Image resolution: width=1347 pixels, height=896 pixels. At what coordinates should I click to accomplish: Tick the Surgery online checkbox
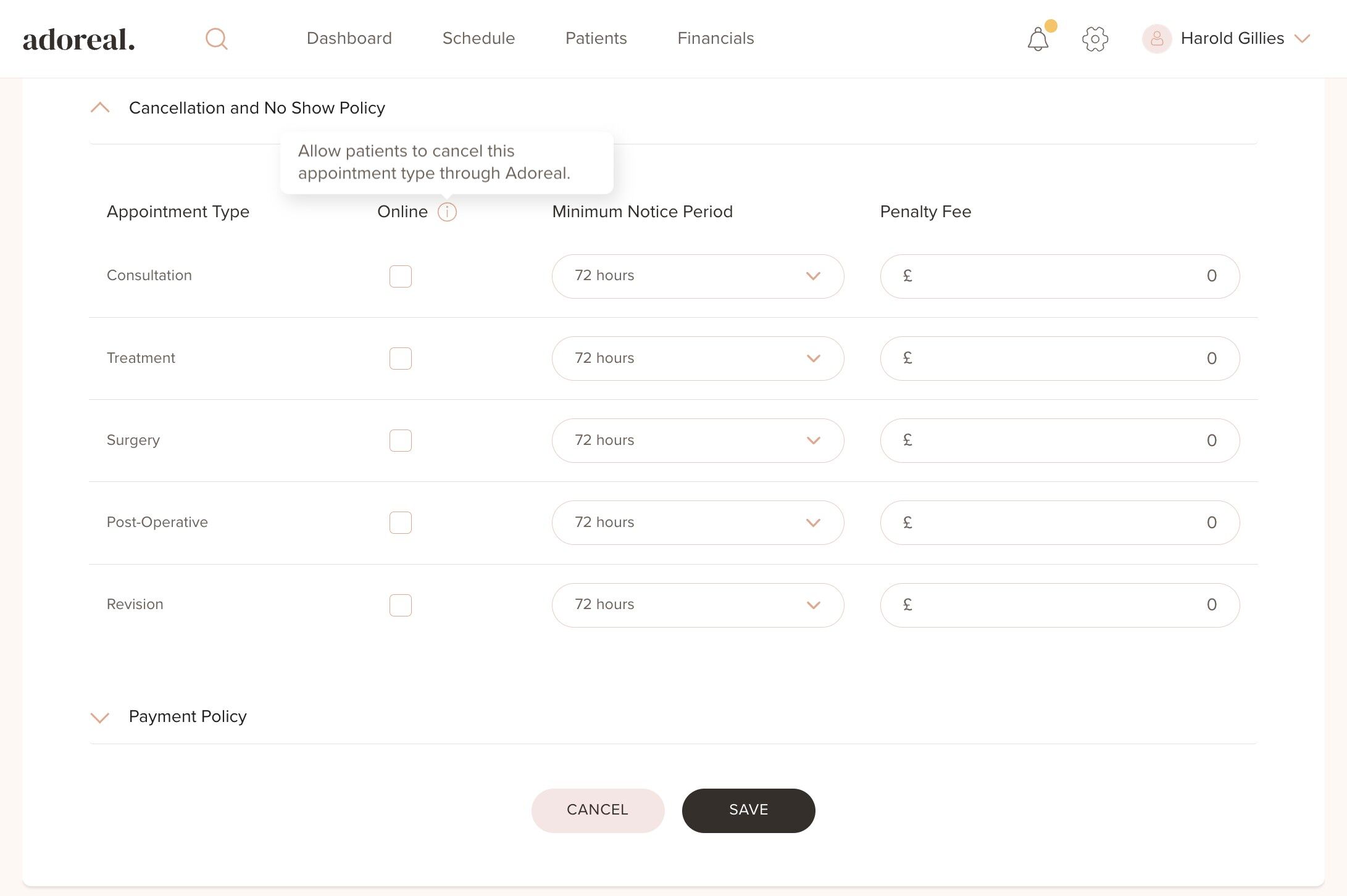pyautogui.click(x=400, y=441)
